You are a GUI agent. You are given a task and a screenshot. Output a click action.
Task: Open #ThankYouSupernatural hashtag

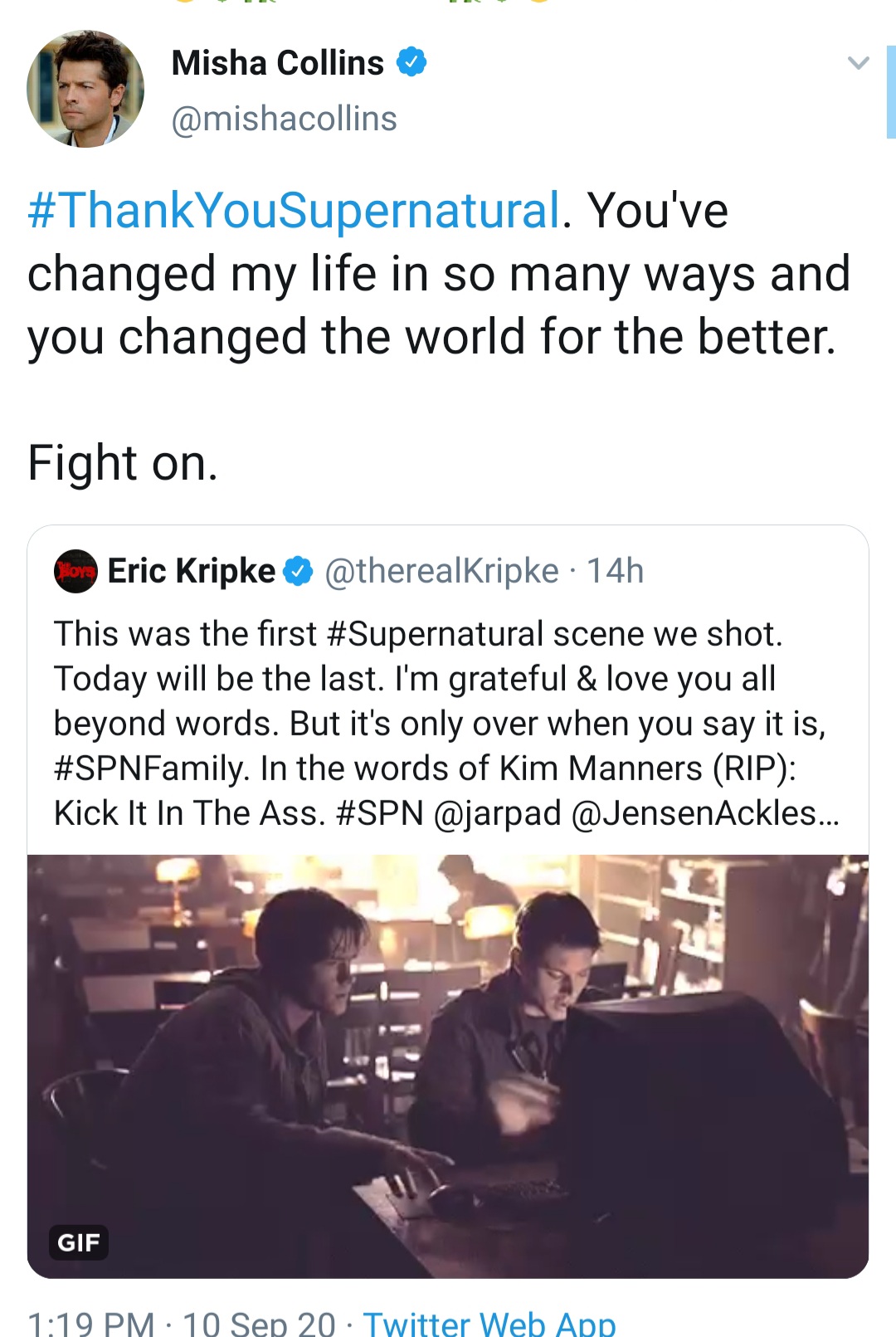click(294, 210)
